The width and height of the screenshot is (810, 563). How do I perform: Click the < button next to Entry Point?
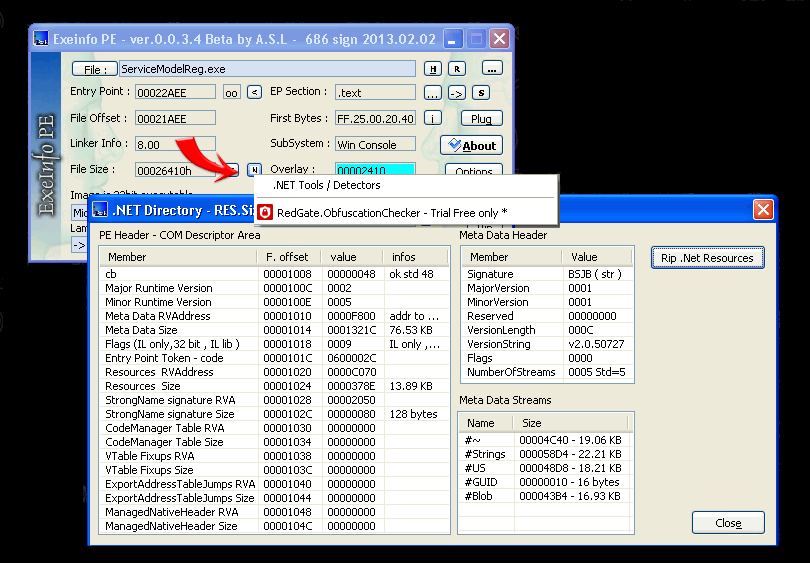(x=254, y=92)
